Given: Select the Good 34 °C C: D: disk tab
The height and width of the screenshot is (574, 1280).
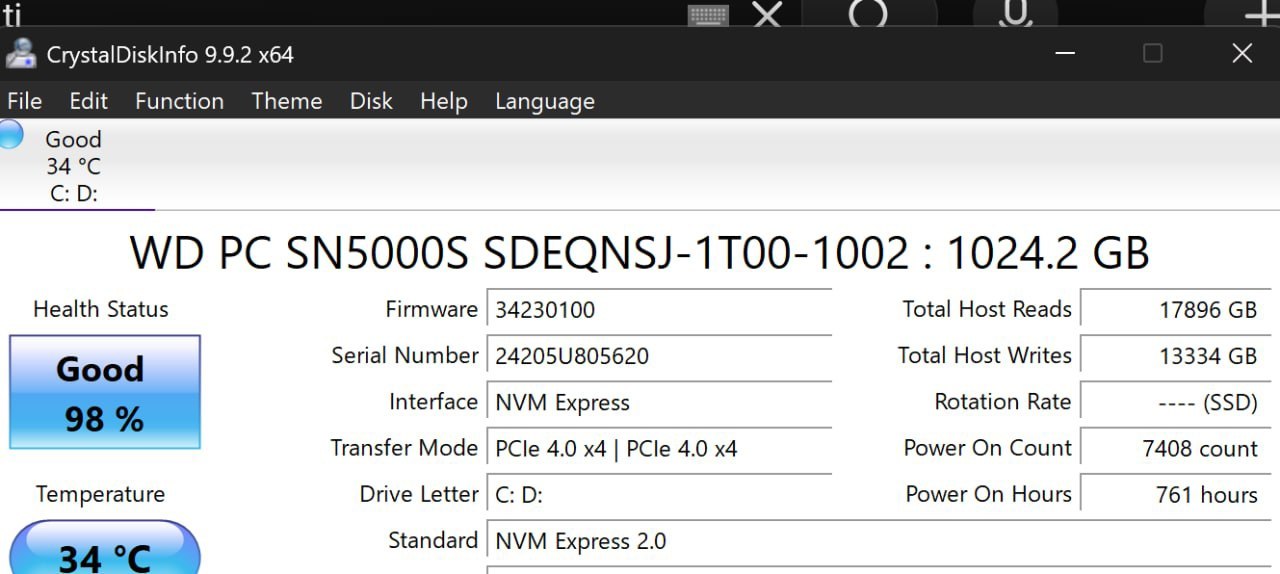Looking at the screenshot, I should (76, 165).
